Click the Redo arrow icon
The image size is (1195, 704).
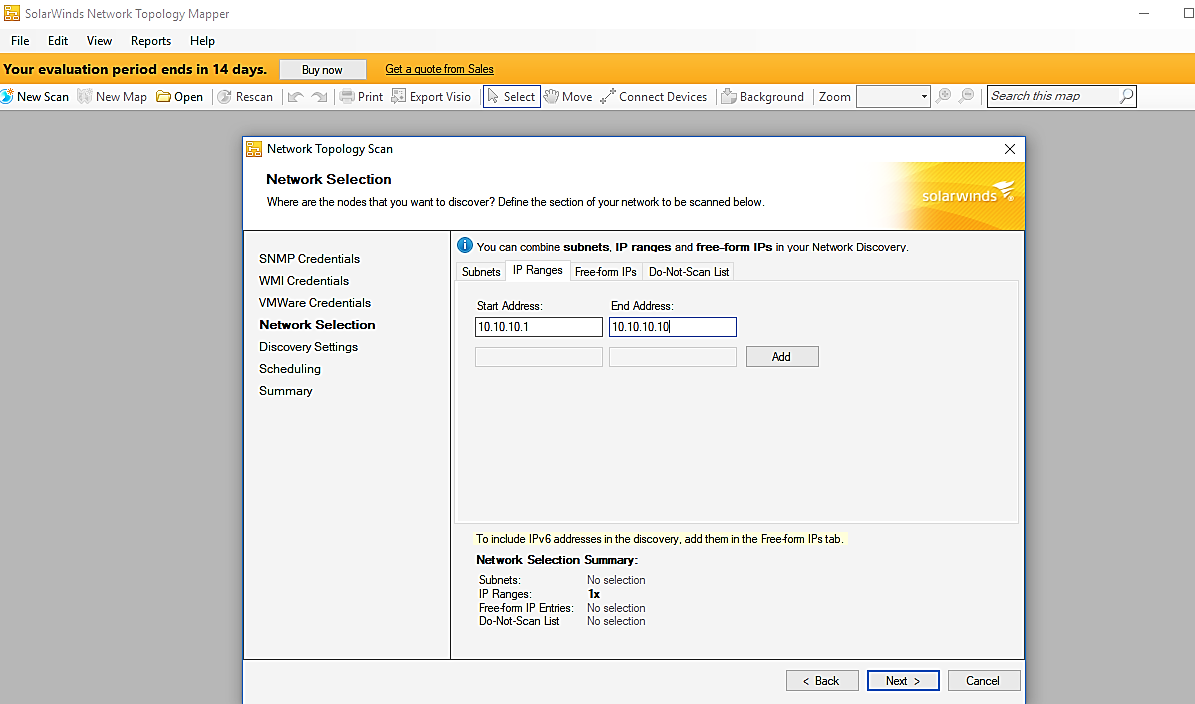click(x=319, y=97)
